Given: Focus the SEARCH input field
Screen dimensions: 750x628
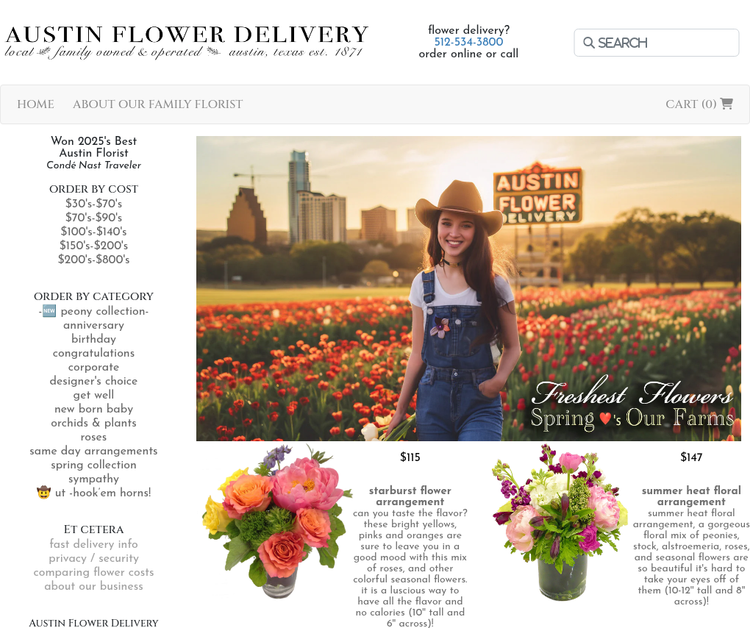Looking at the screenshot, I should [x=656, y=43].
